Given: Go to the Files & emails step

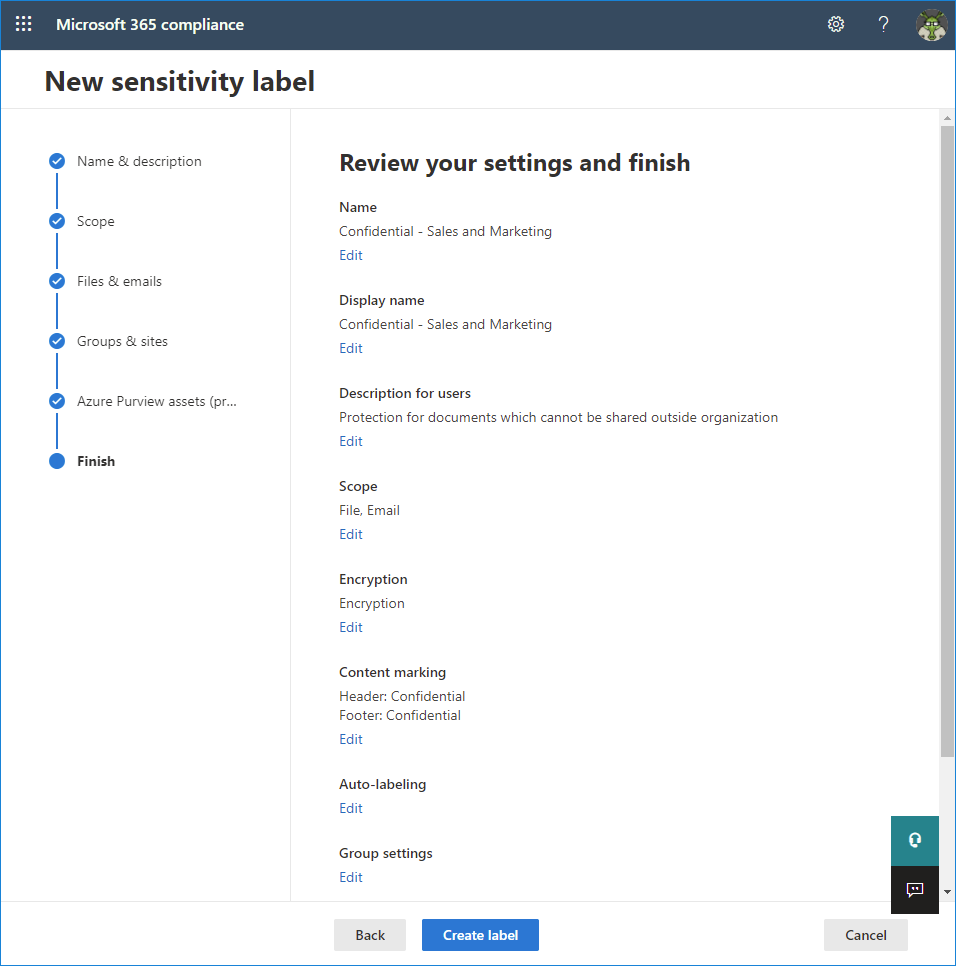Looking at the screenshot, I should (x=120, y=282).
